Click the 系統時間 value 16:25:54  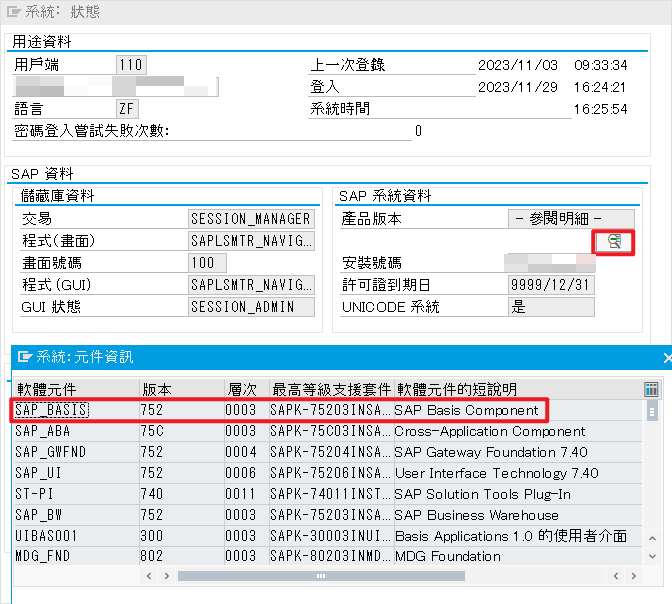[x=600, y=109]
